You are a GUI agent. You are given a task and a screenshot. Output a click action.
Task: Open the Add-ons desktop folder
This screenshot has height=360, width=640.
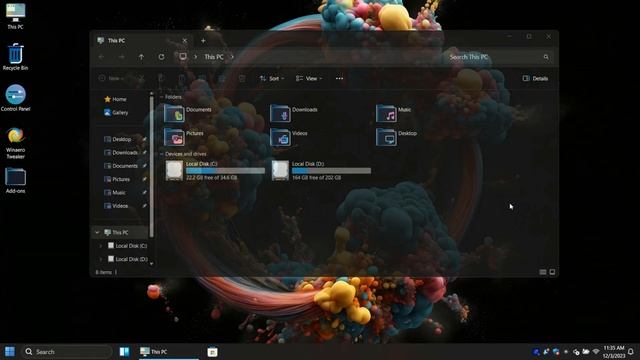tap(16, 180)
